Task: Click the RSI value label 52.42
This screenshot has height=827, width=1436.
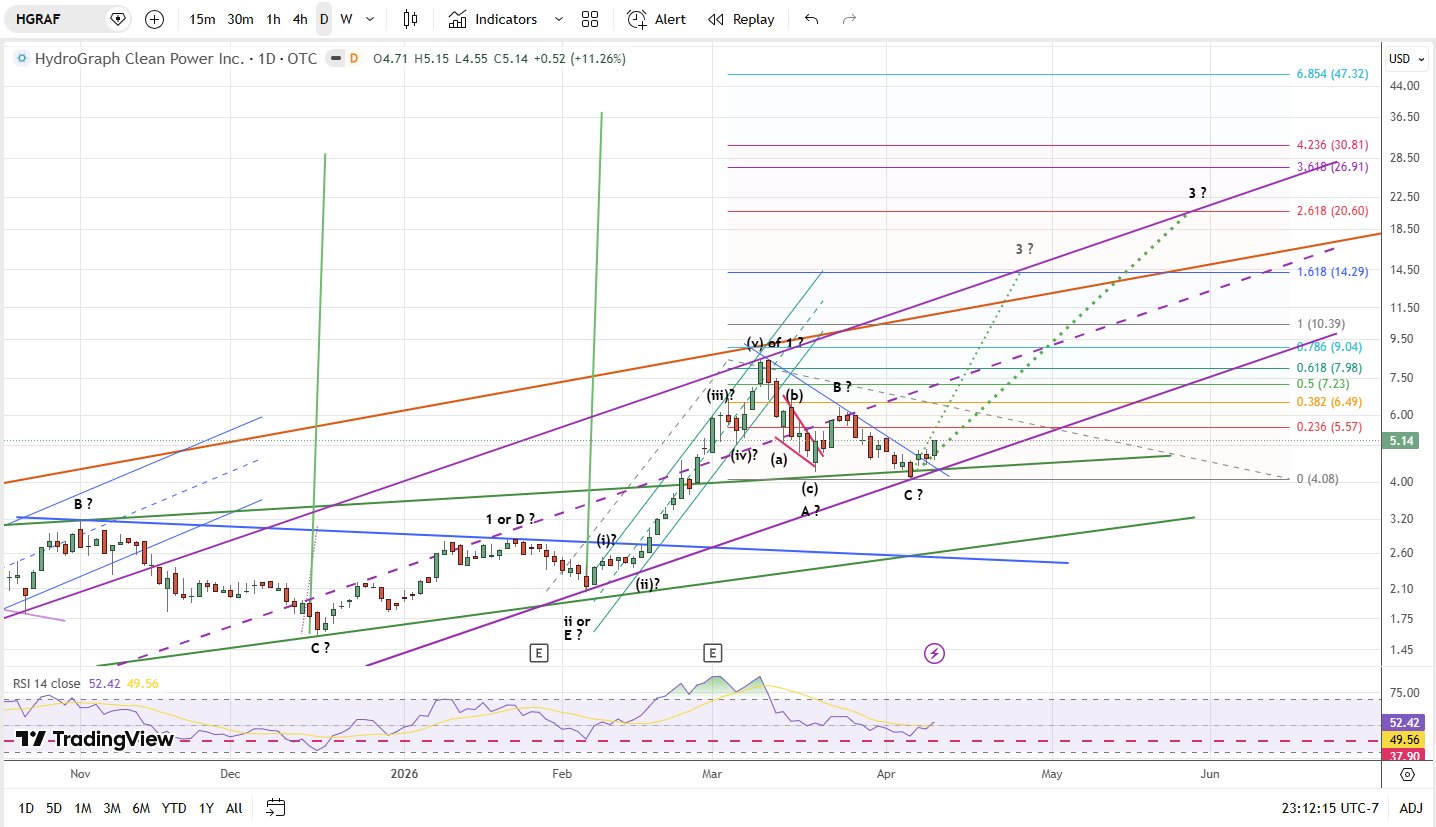Action: tap(1403, 721)
